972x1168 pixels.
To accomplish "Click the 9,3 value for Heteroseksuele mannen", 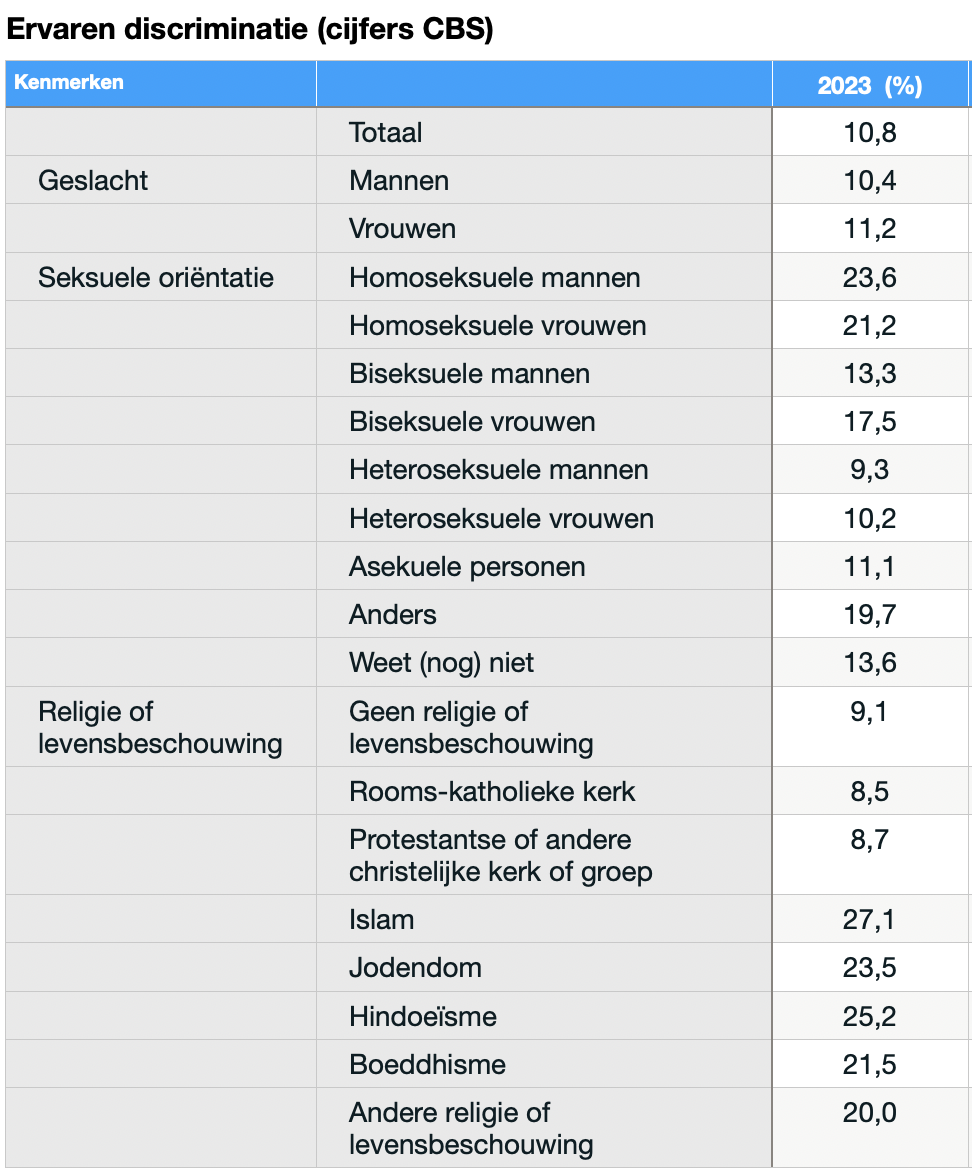I will [x=869, y=469].
